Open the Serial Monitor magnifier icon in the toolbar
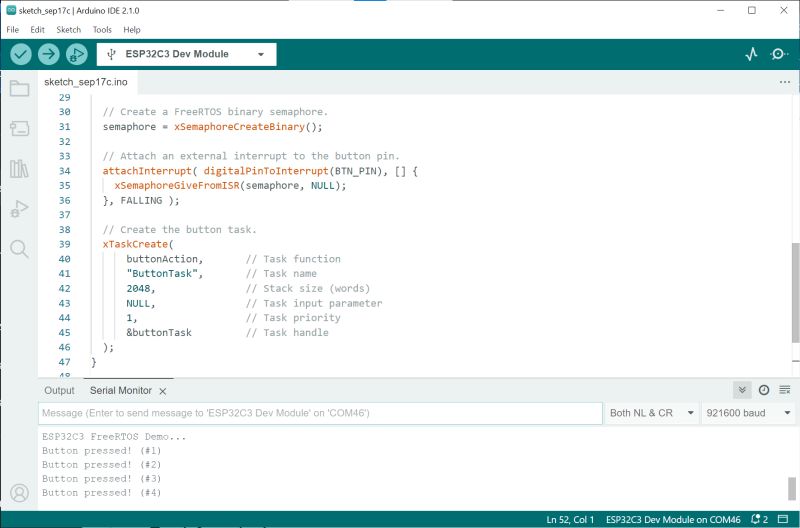Screen dimensions: 800x528 pos(779,54)
